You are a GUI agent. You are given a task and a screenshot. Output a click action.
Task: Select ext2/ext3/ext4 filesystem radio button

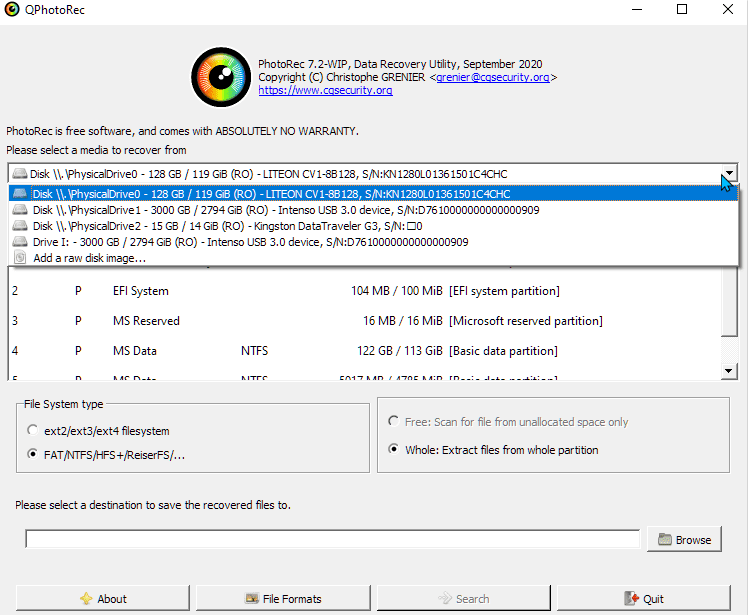32,430
